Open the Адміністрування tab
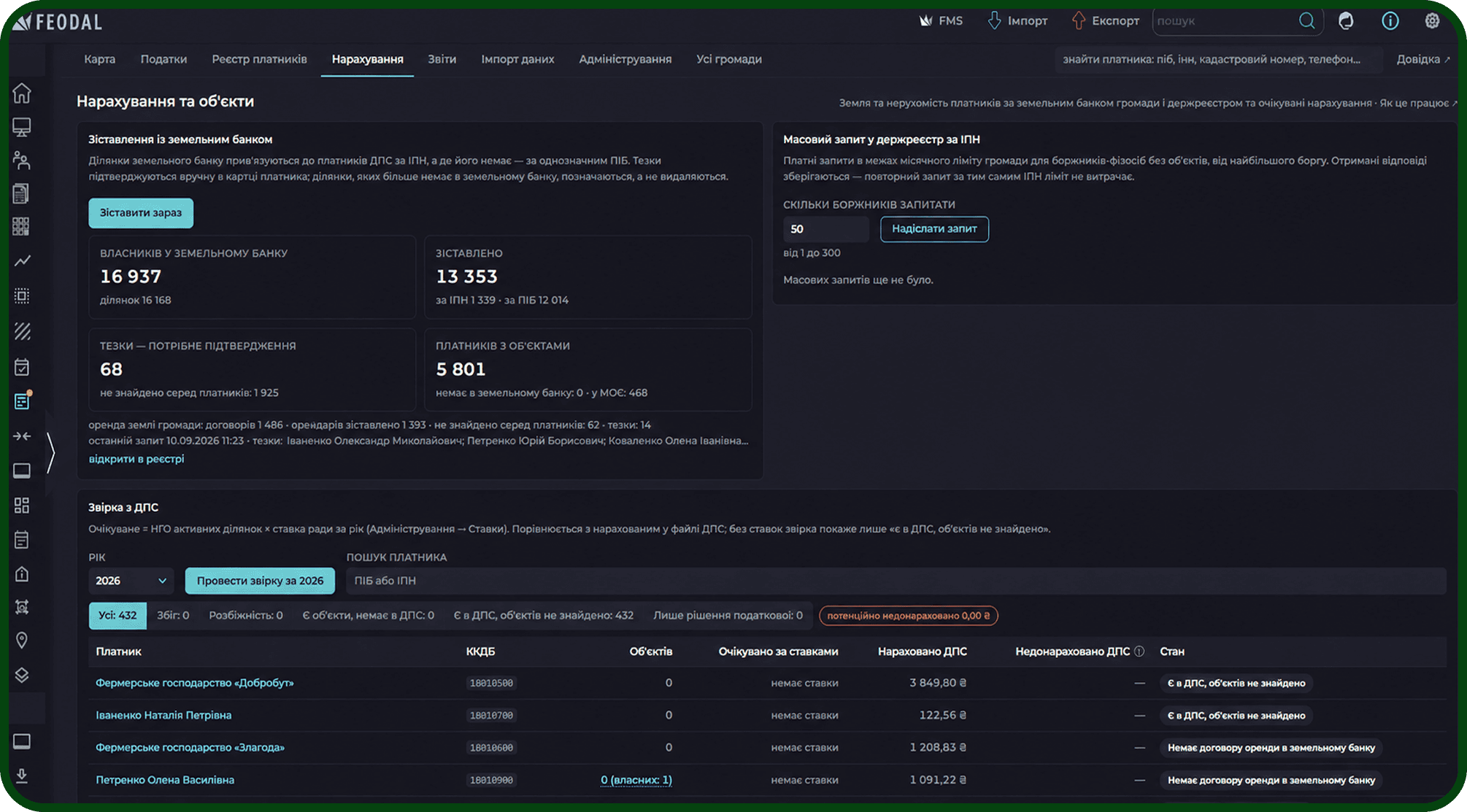 point(625,59)
